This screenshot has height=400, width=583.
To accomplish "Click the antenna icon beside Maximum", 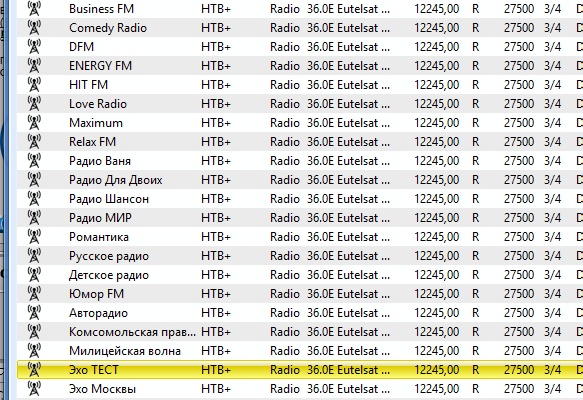I will 34,123.
